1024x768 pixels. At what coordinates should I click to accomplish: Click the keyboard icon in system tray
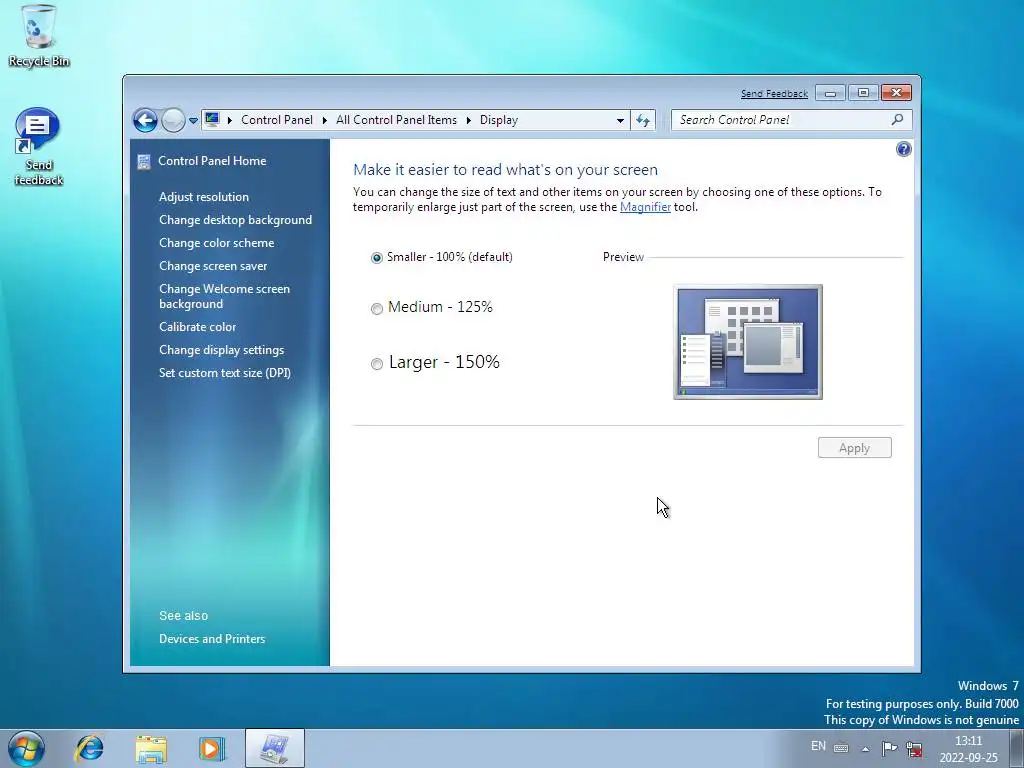pos(841,748)
